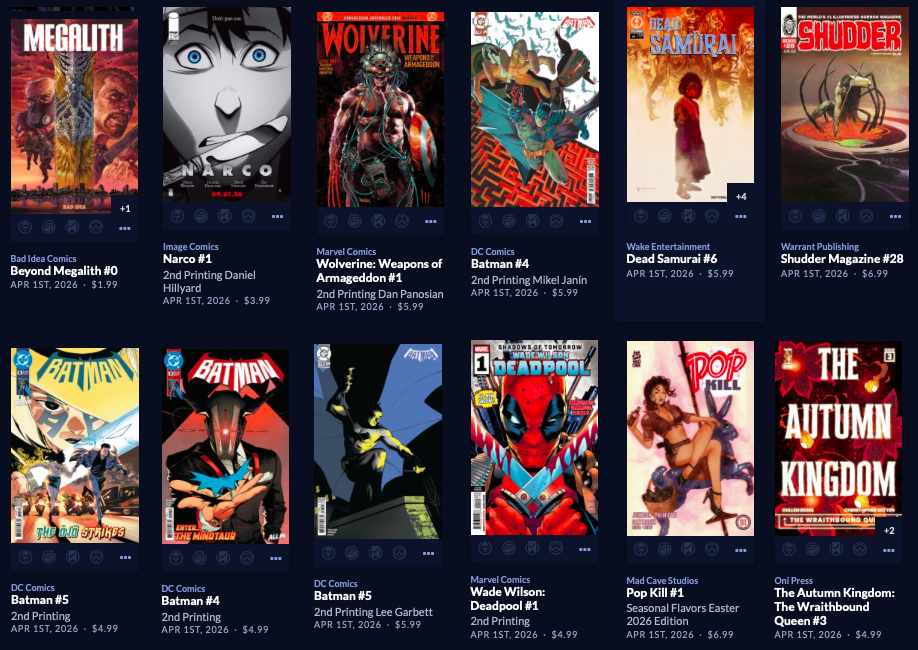Toggle read status for Batman #5 Lee Garbett printing
918x650 pixels.
[x=375, y=553]
